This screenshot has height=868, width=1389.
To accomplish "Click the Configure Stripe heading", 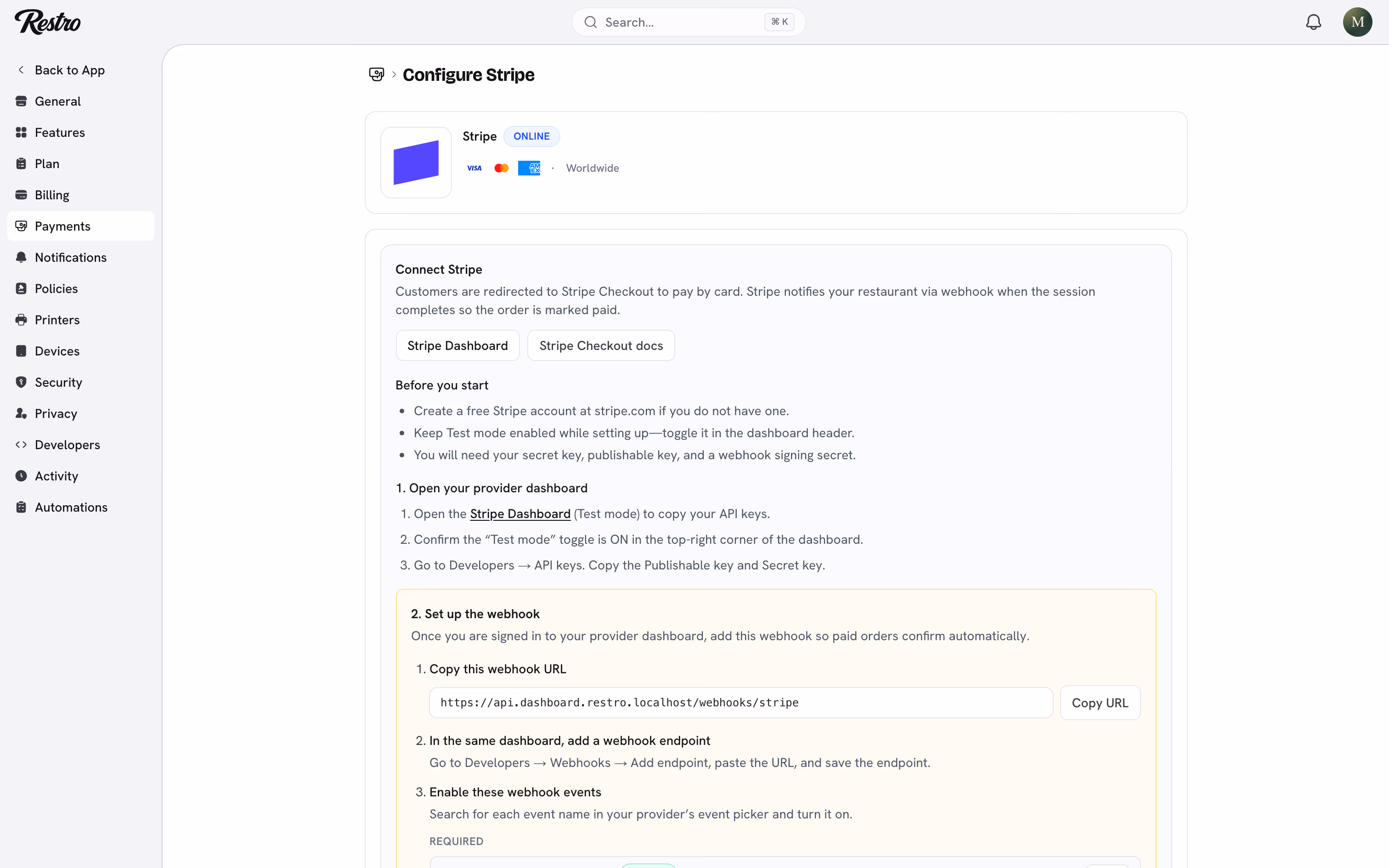I will 469,74.
